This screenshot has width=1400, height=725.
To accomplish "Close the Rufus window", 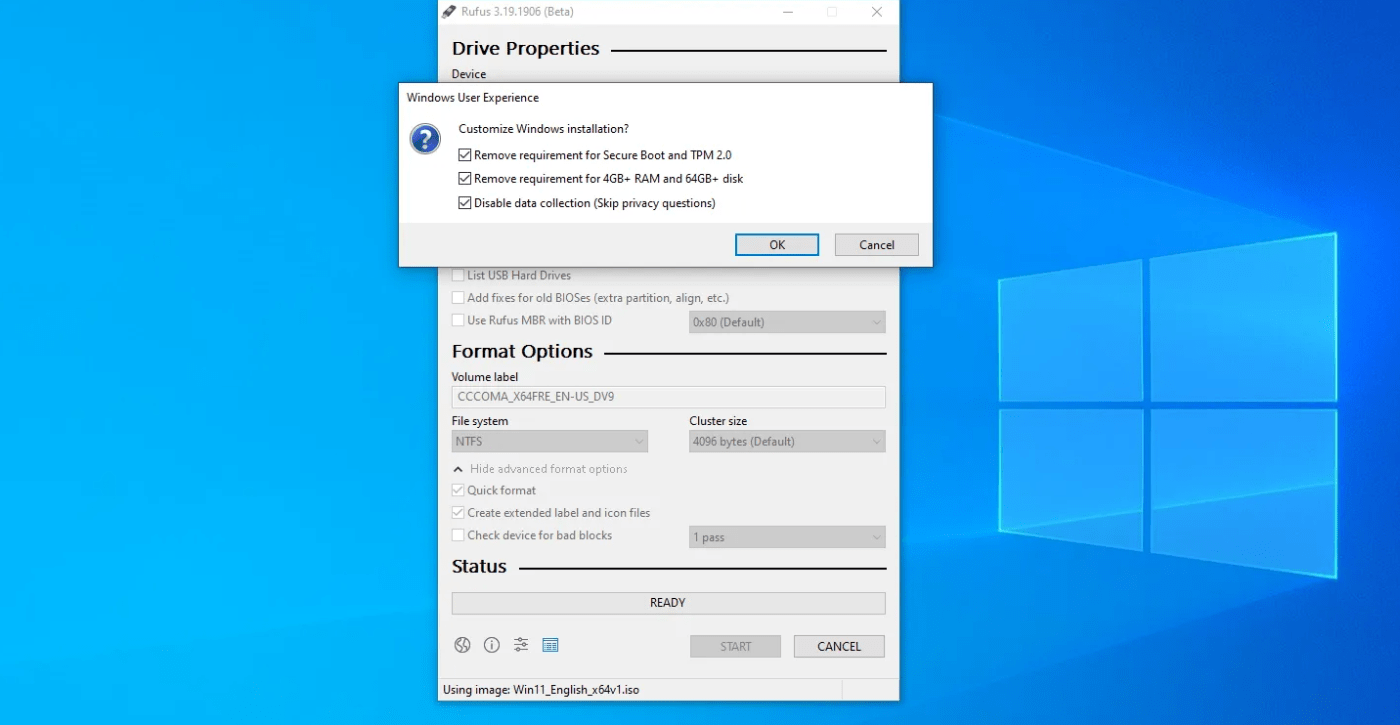I will point(877,12).
